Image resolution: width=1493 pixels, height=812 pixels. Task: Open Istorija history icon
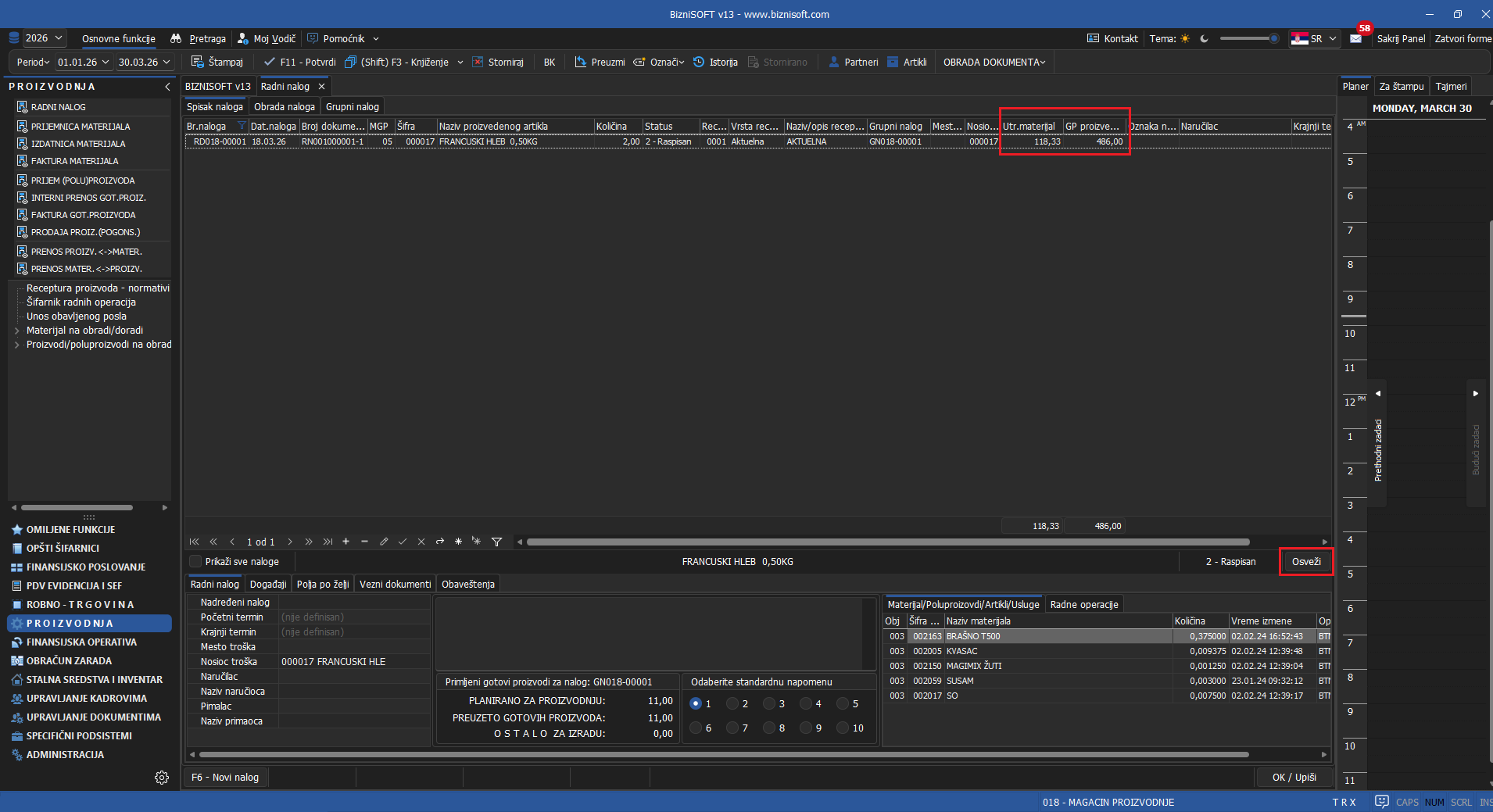point(699,62)
